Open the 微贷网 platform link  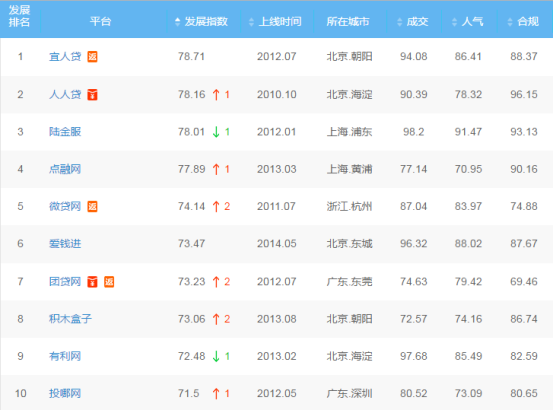pos(65,206)
